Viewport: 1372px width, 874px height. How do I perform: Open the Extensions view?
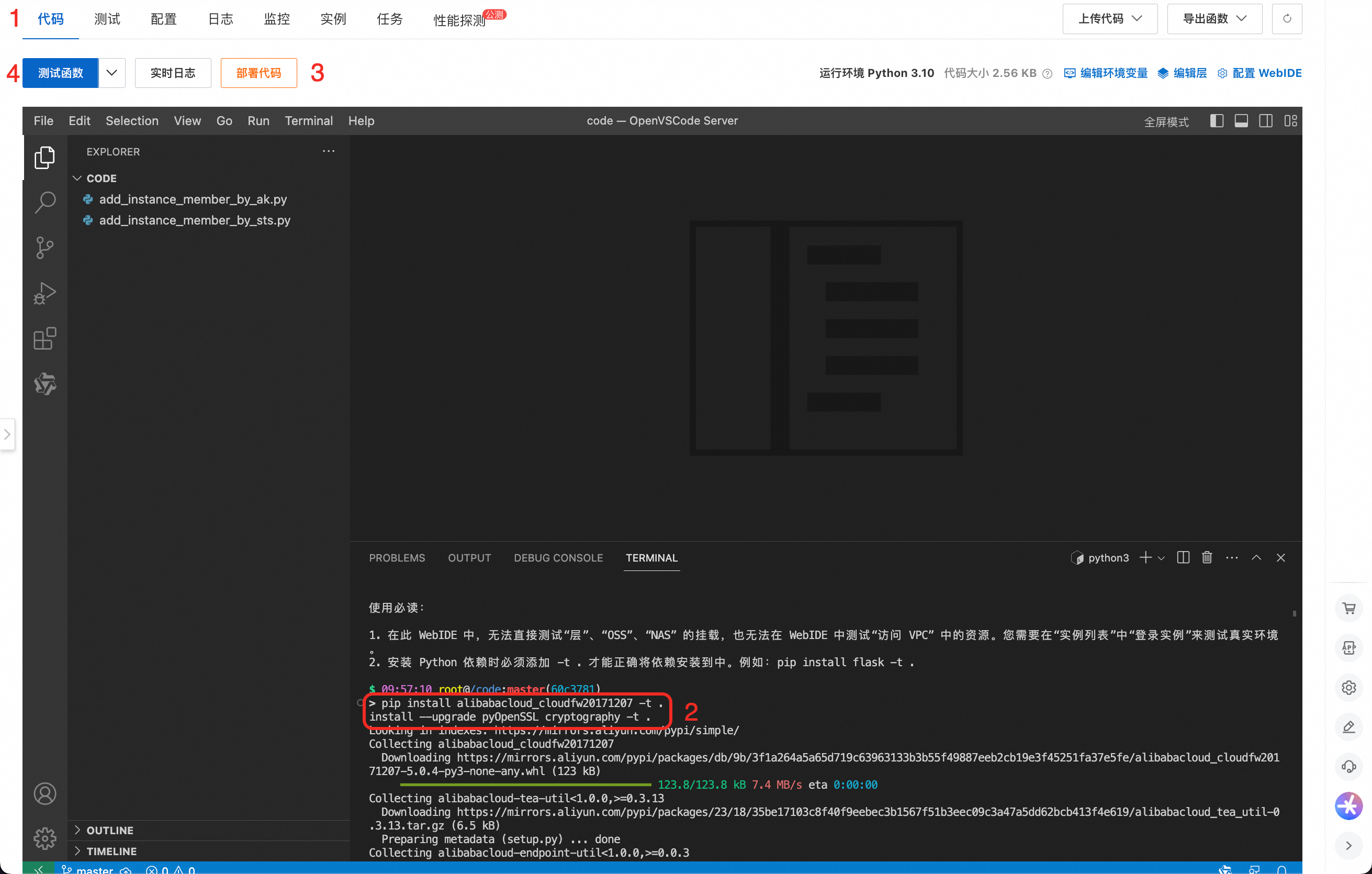44,339
